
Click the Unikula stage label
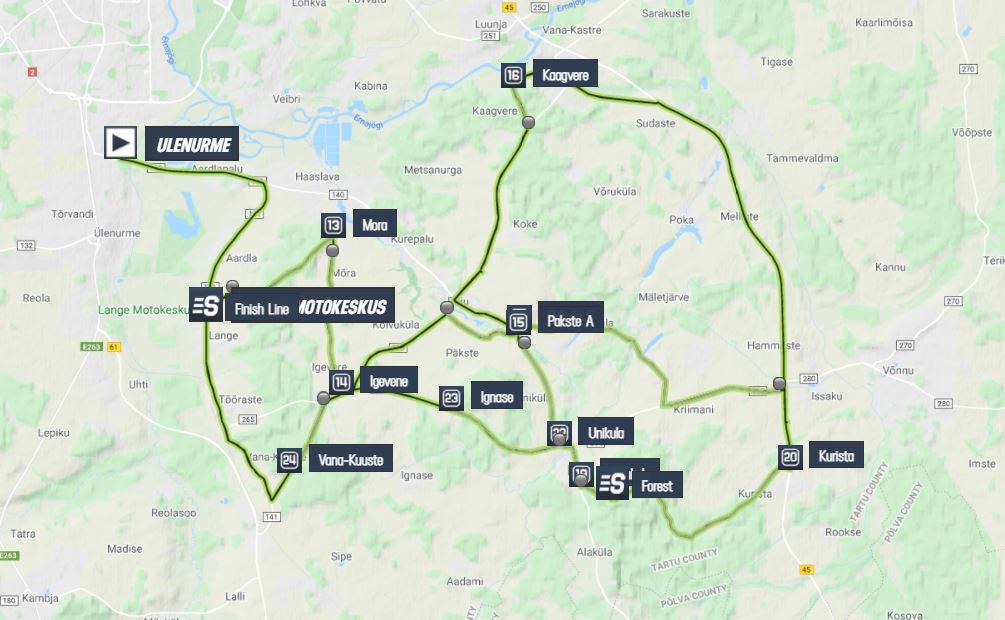point(606,431)
